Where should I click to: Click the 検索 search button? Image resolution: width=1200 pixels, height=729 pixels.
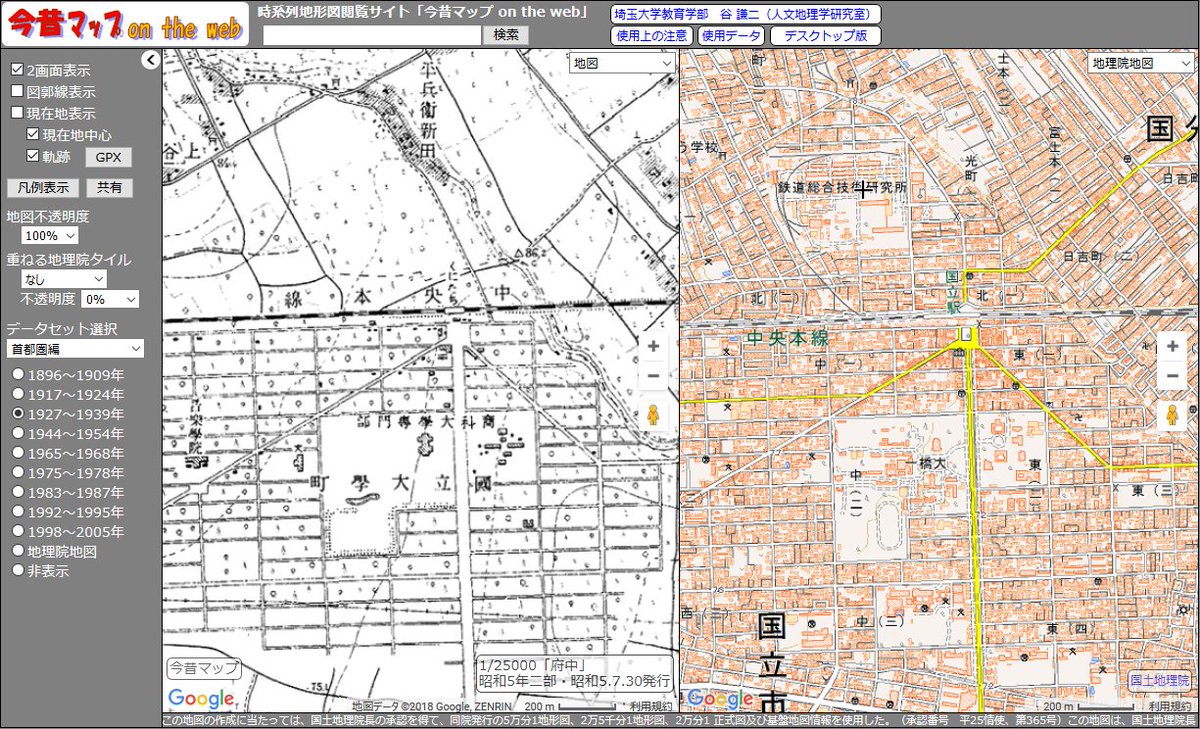tap(506, 34)
